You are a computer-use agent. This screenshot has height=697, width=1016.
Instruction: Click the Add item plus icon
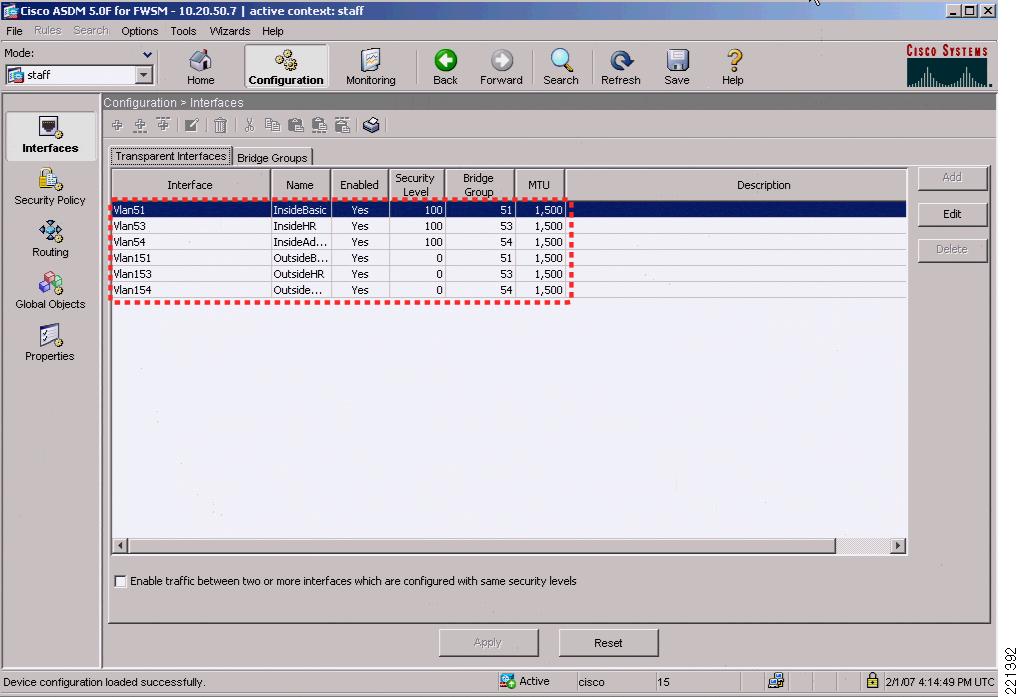pyautogui.click(x=117, y=125)
